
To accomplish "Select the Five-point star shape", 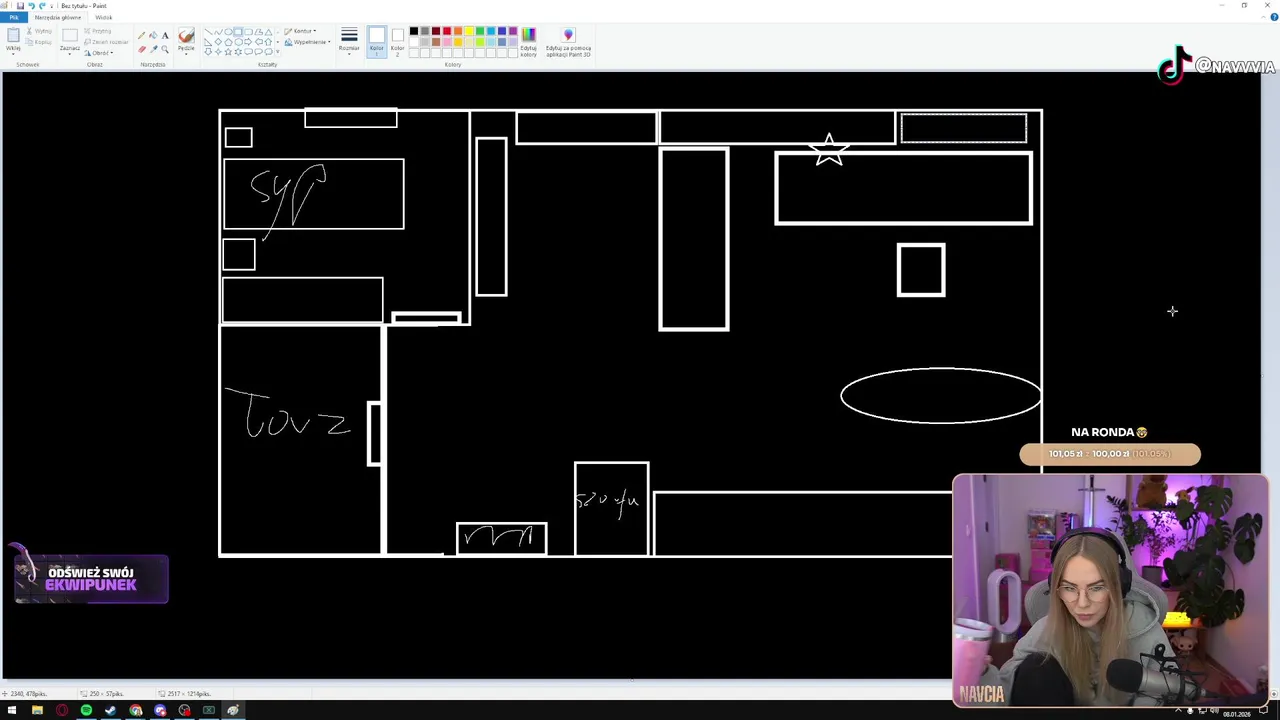I will pos(228,52).
